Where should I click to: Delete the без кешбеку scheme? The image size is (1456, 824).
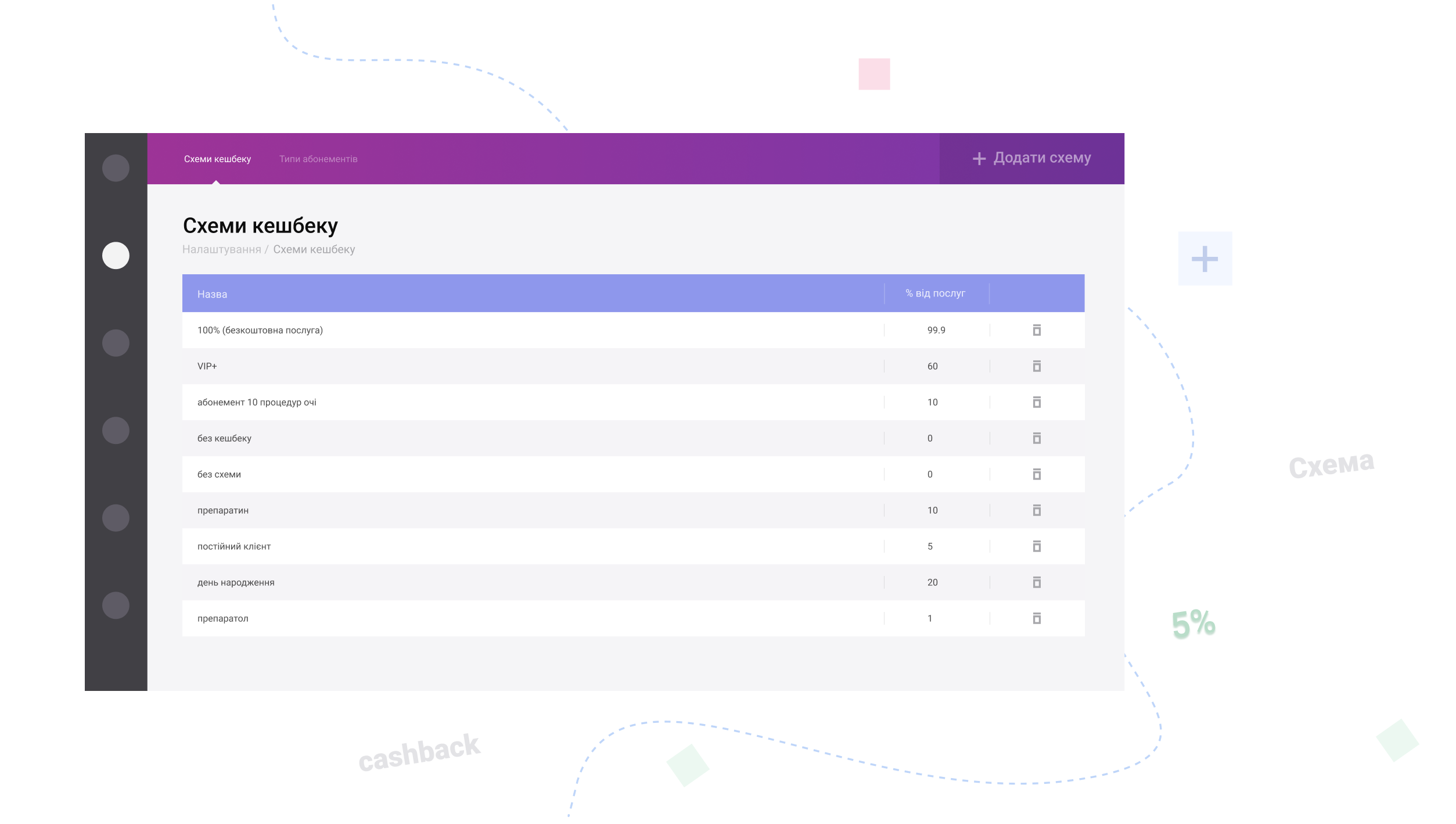(1037, 438)
